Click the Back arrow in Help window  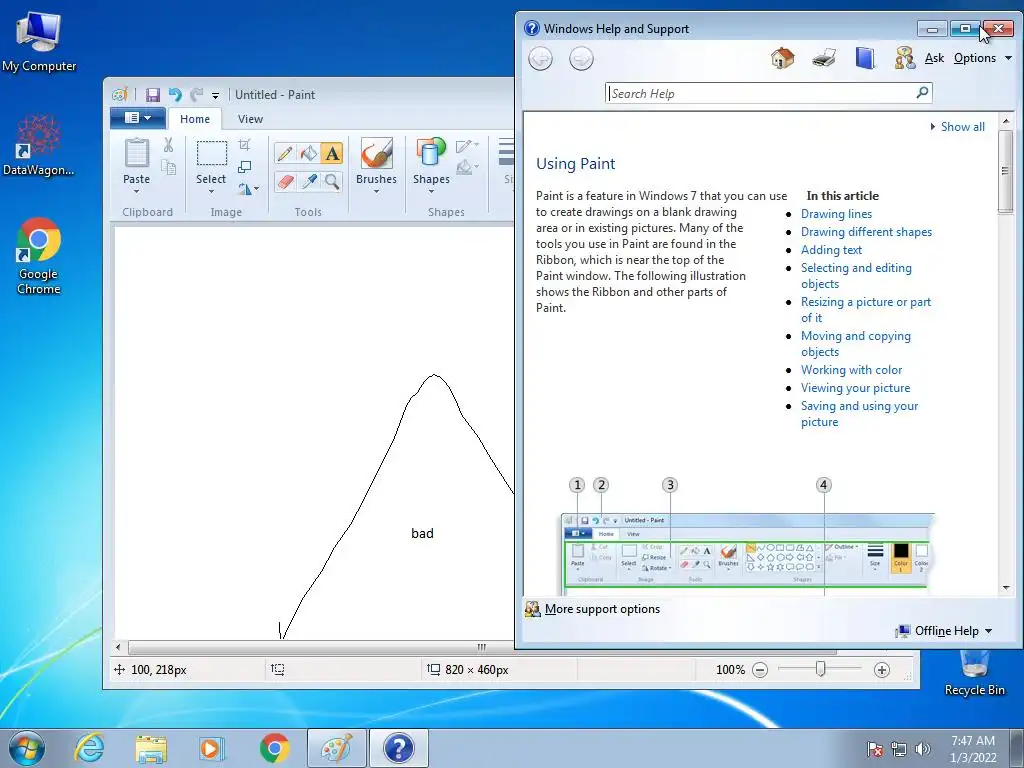click(x=540, y=59)
